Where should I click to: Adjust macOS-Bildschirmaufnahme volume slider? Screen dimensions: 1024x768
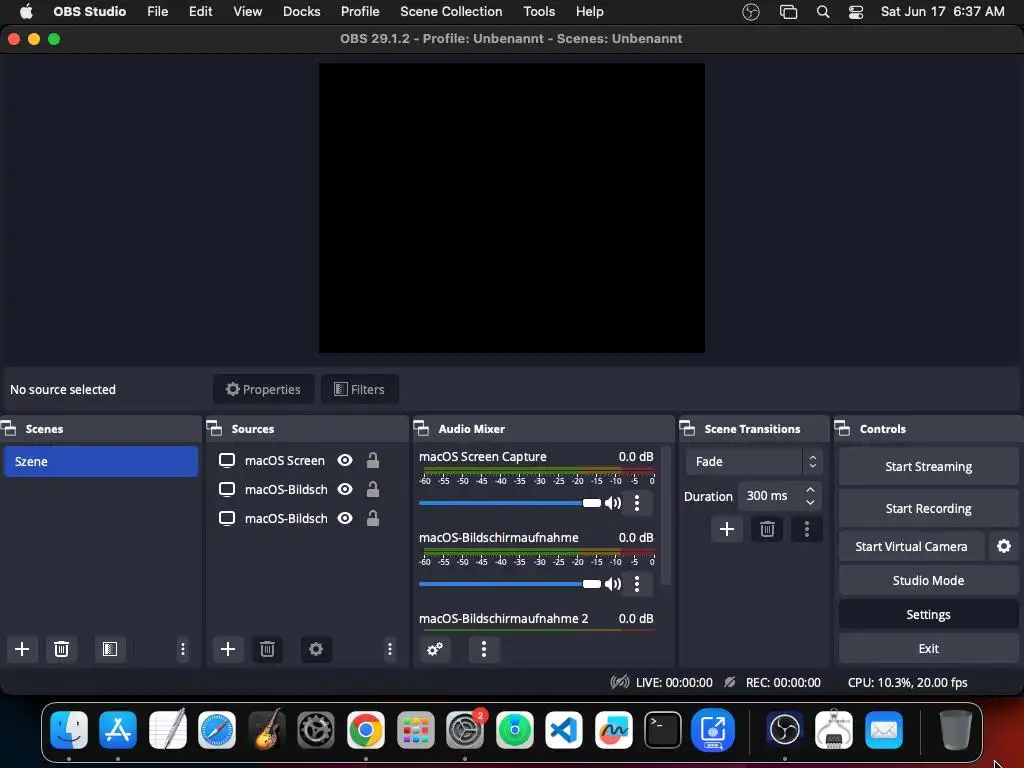point(509,584)
